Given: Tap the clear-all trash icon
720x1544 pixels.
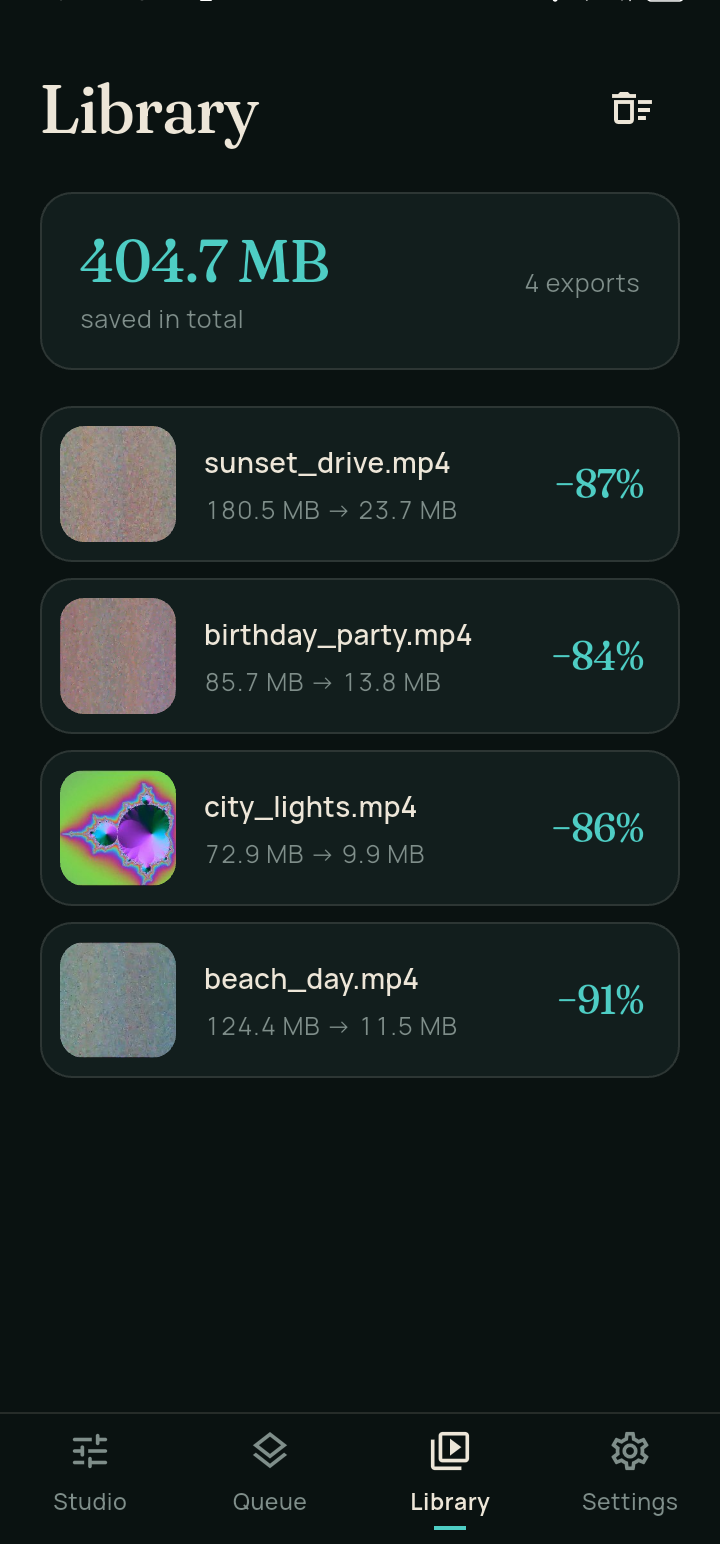Looking at the screenshot, I should (632, 108).
